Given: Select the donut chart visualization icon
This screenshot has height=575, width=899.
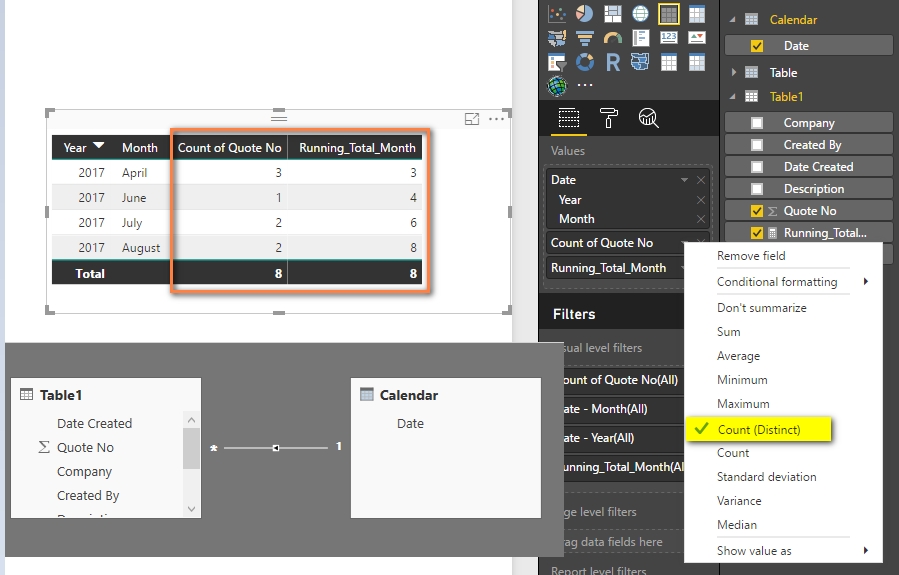Looking at the screenshot, I should 584,62.
